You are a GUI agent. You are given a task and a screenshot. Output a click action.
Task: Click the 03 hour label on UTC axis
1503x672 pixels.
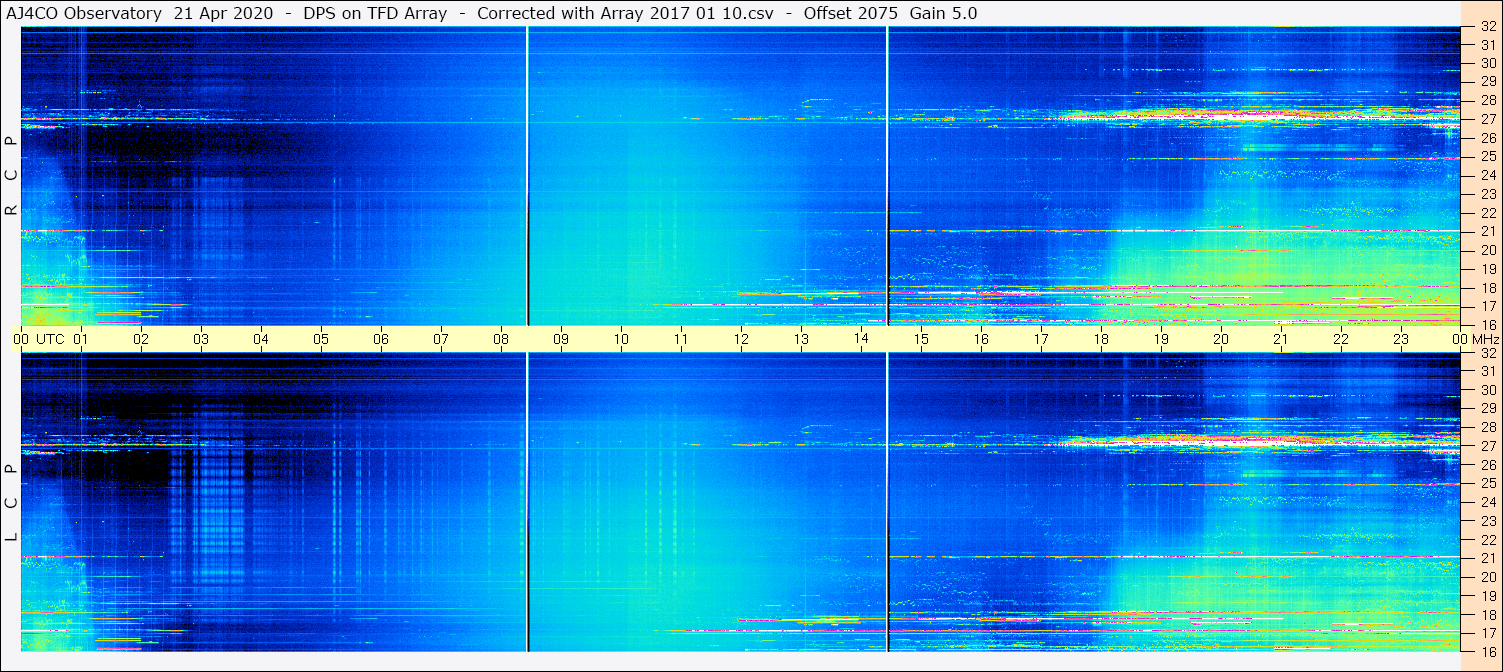pyautogui.click(x=201, y=339)
